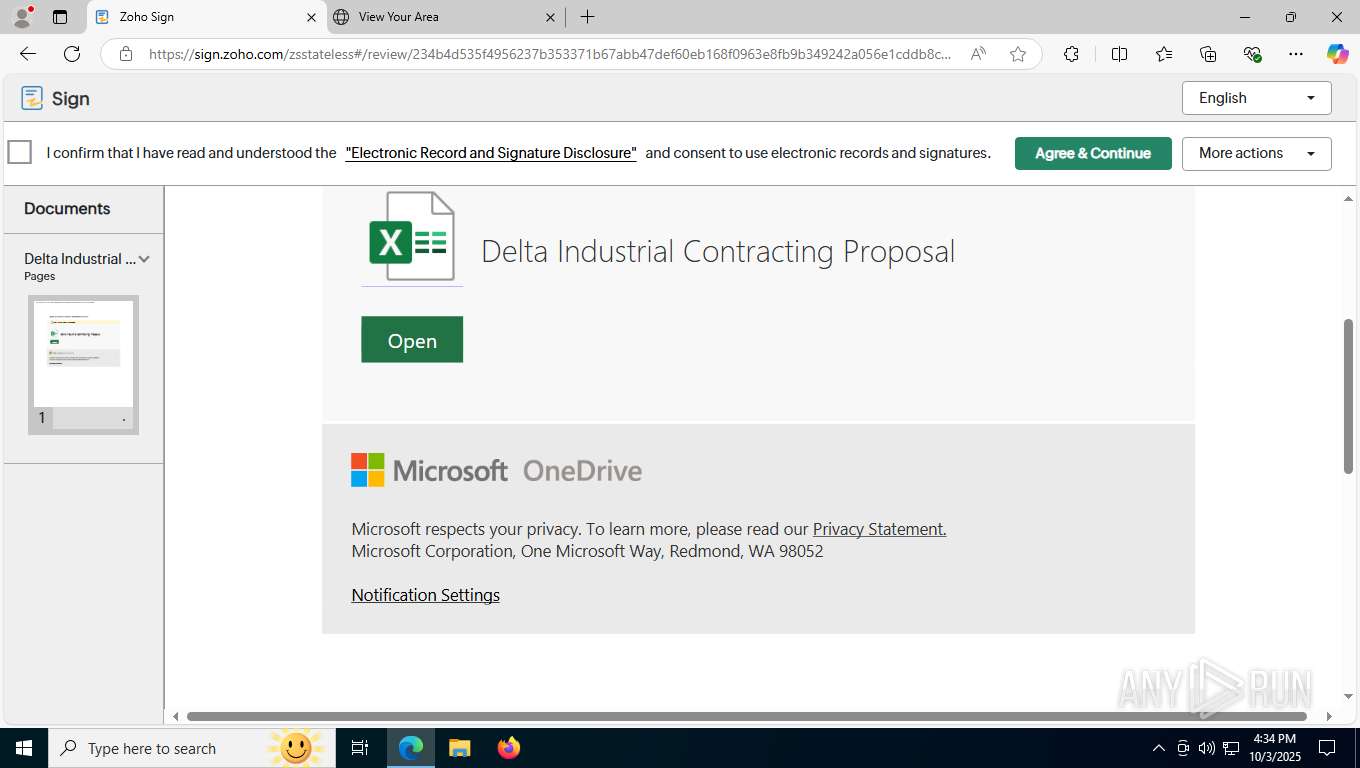
Task: Open the Windows Start menu
Action: coord(24,748)
